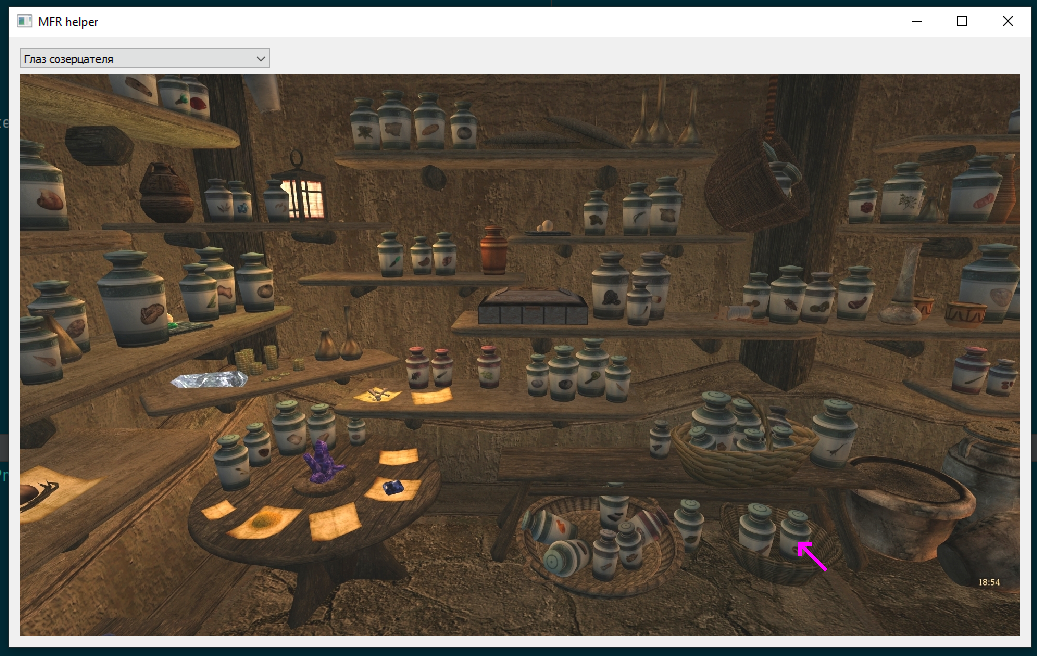Image resolution: width=1037 pixels, height=656 pixels.
Task: Click the dark flat chest on middle shelf
Action: tap(532, 307)
